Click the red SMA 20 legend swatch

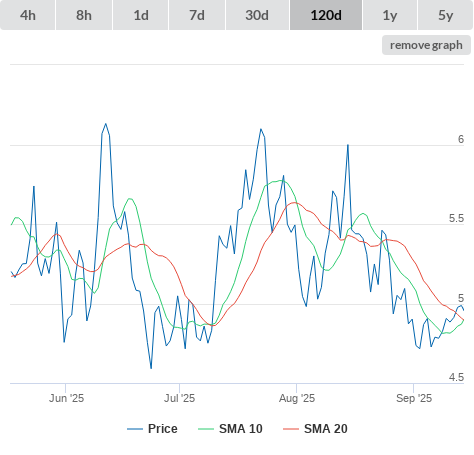(x=291, y=429)
